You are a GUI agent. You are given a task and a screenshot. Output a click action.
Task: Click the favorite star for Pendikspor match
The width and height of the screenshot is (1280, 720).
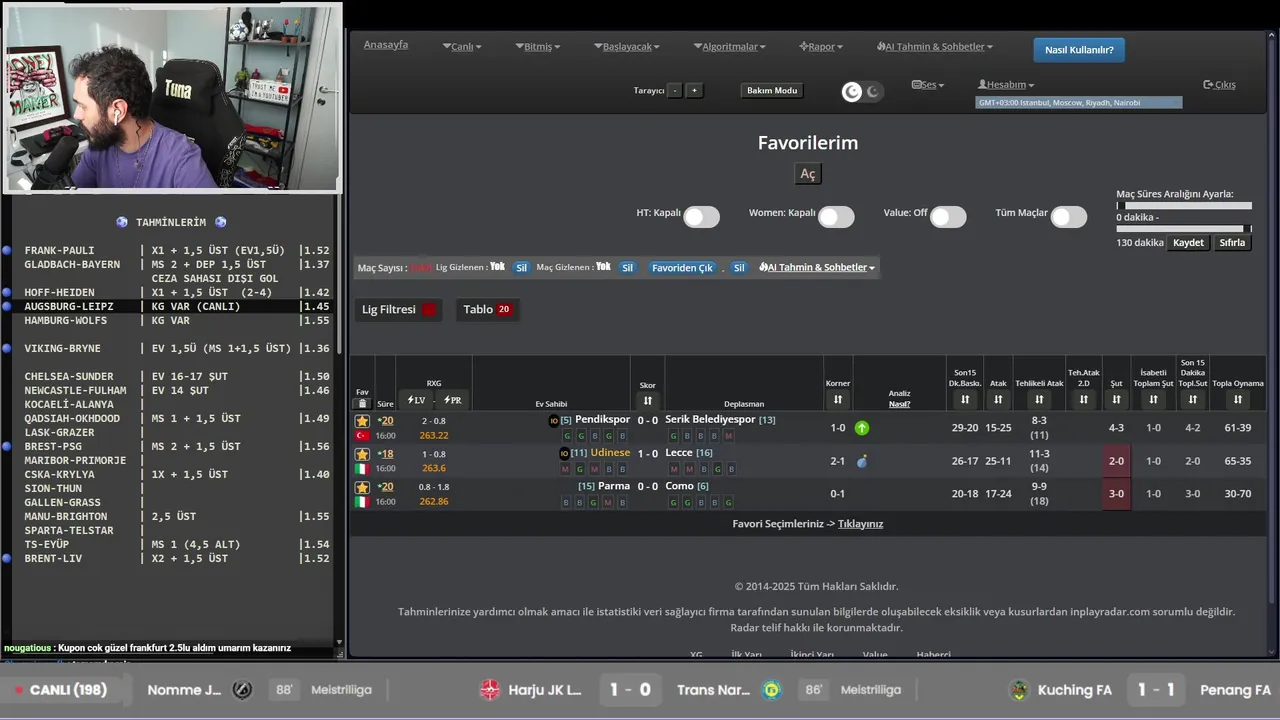pos(362,421)
